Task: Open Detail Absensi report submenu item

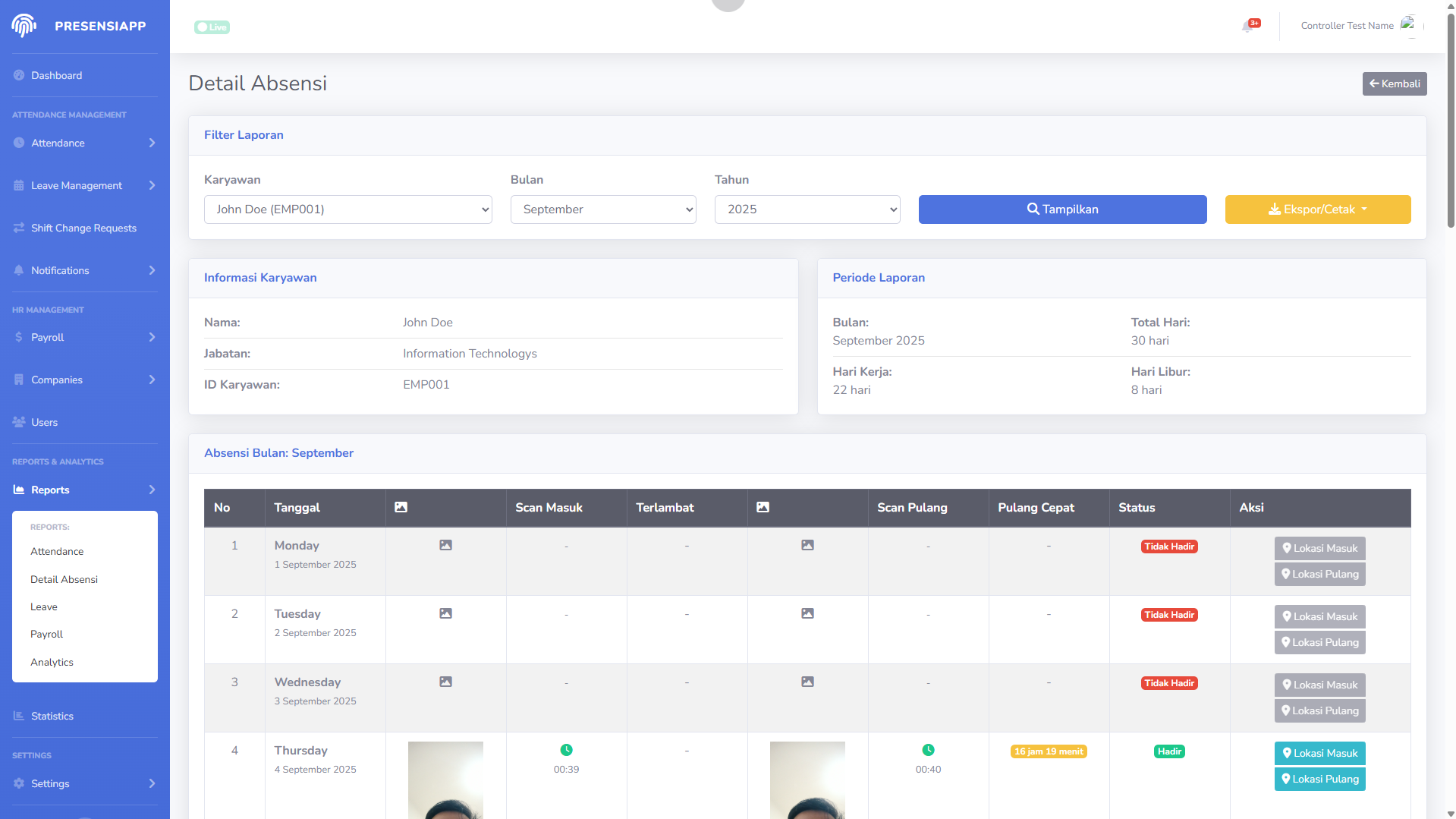Action: point(64,579)
